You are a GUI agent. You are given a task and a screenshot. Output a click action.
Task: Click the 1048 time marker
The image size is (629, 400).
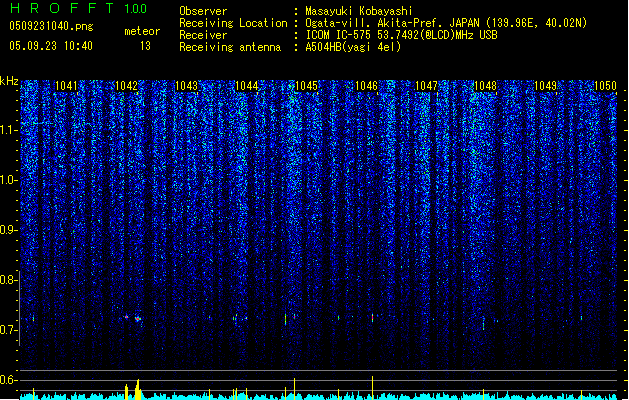[x=485, y=86]
